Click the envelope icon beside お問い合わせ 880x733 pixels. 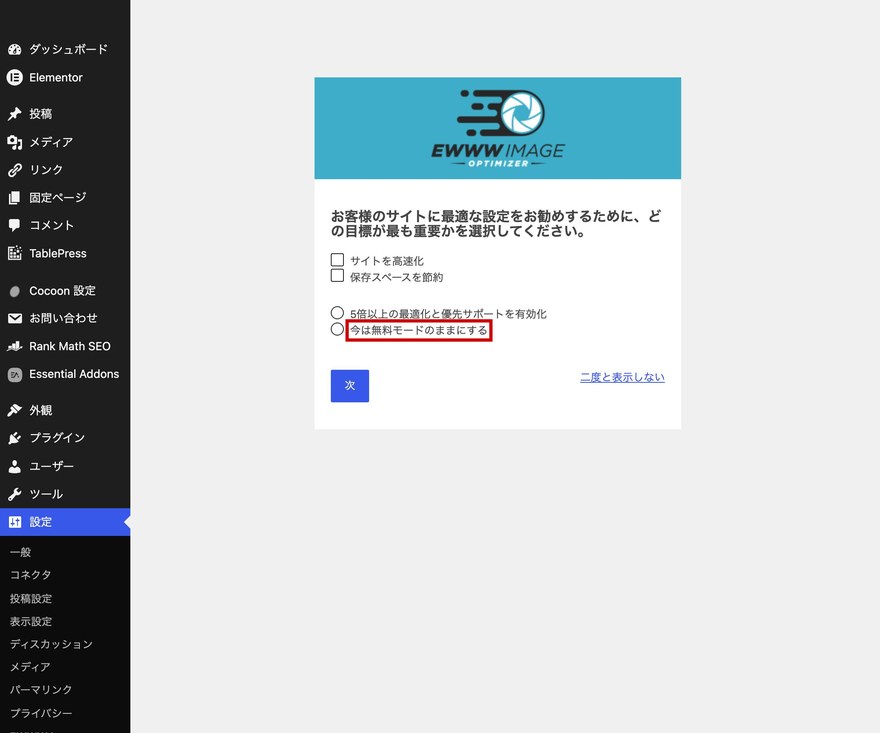coord(15,319)
